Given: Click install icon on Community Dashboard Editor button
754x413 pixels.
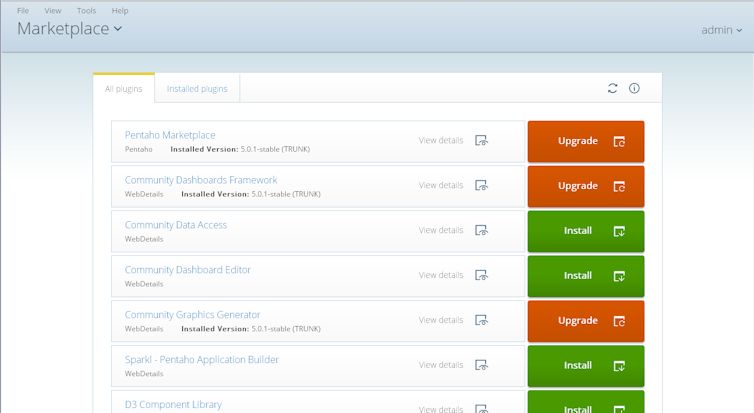Looking at the screenshot, I should point(619,276).
